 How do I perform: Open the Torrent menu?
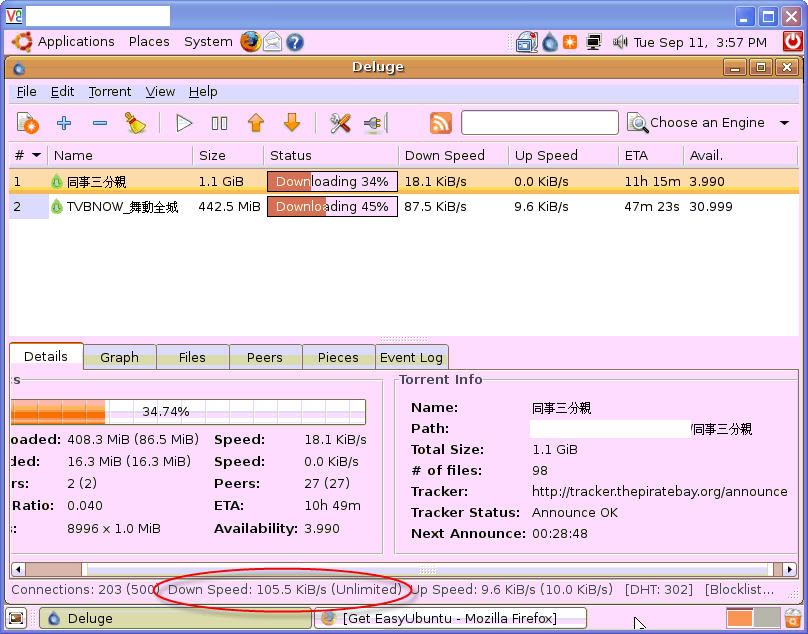(110, 91)
